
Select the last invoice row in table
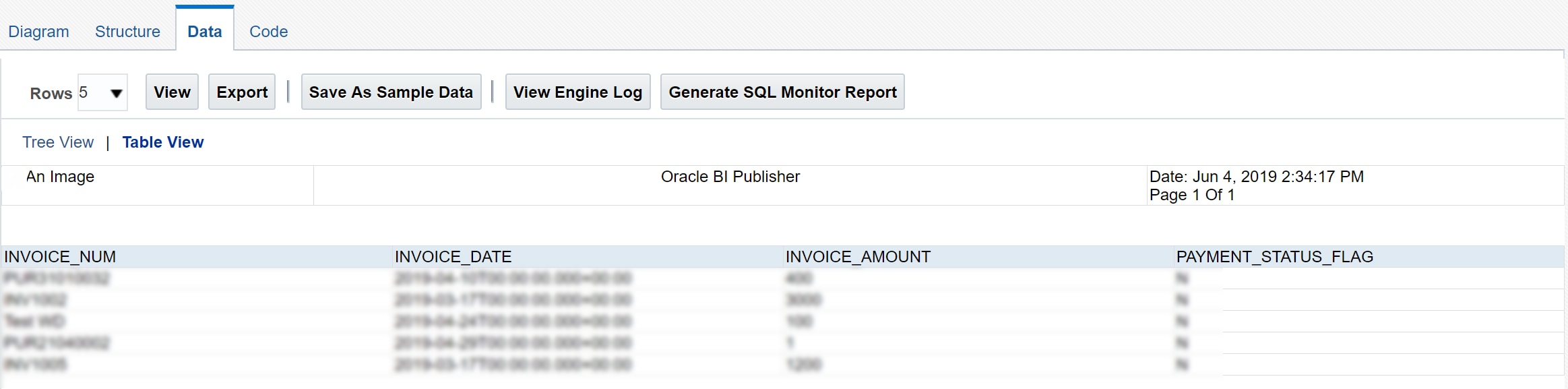[36, 365]
